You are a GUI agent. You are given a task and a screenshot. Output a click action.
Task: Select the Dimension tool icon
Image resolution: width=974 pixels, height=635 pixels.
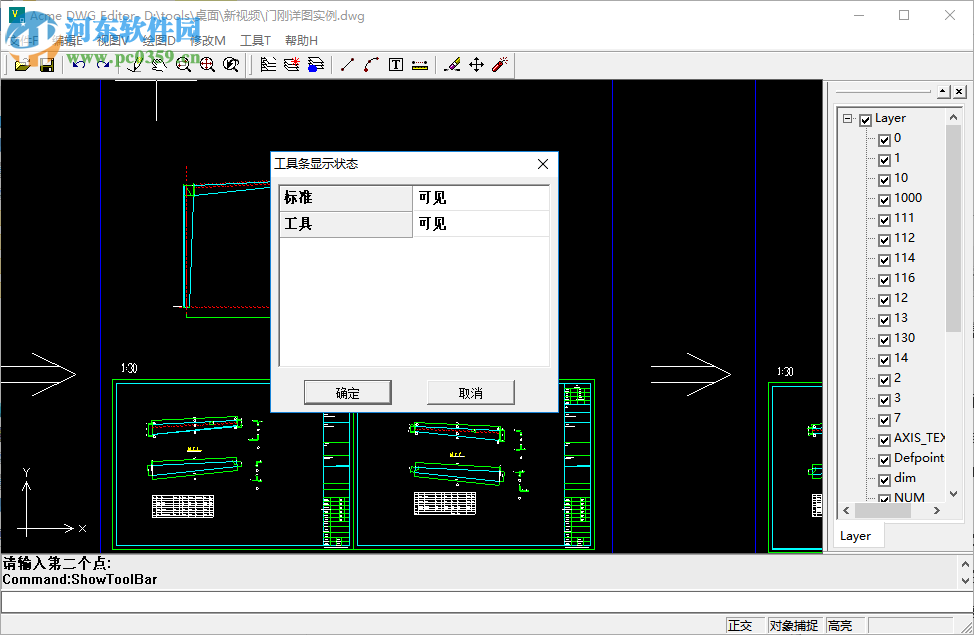[x=418, y=64]
